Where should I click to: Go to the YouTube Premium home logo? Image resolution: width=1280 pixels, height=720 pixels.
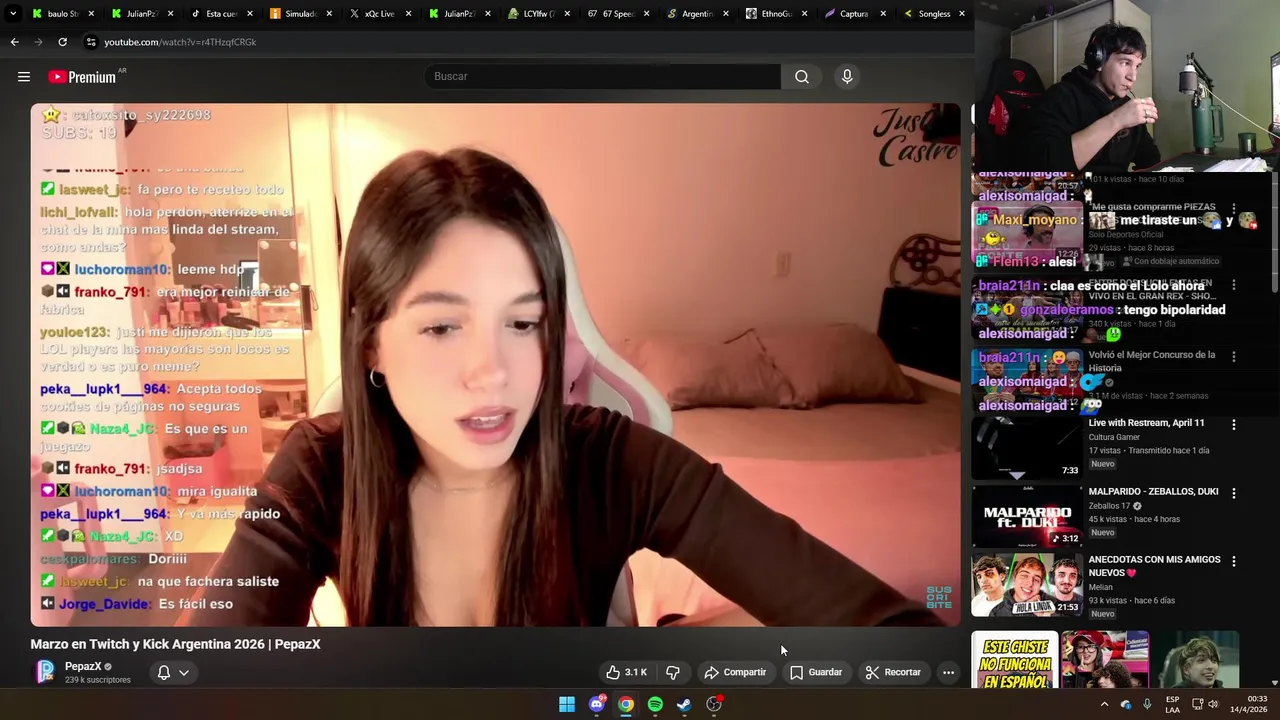tap(83, 77)
